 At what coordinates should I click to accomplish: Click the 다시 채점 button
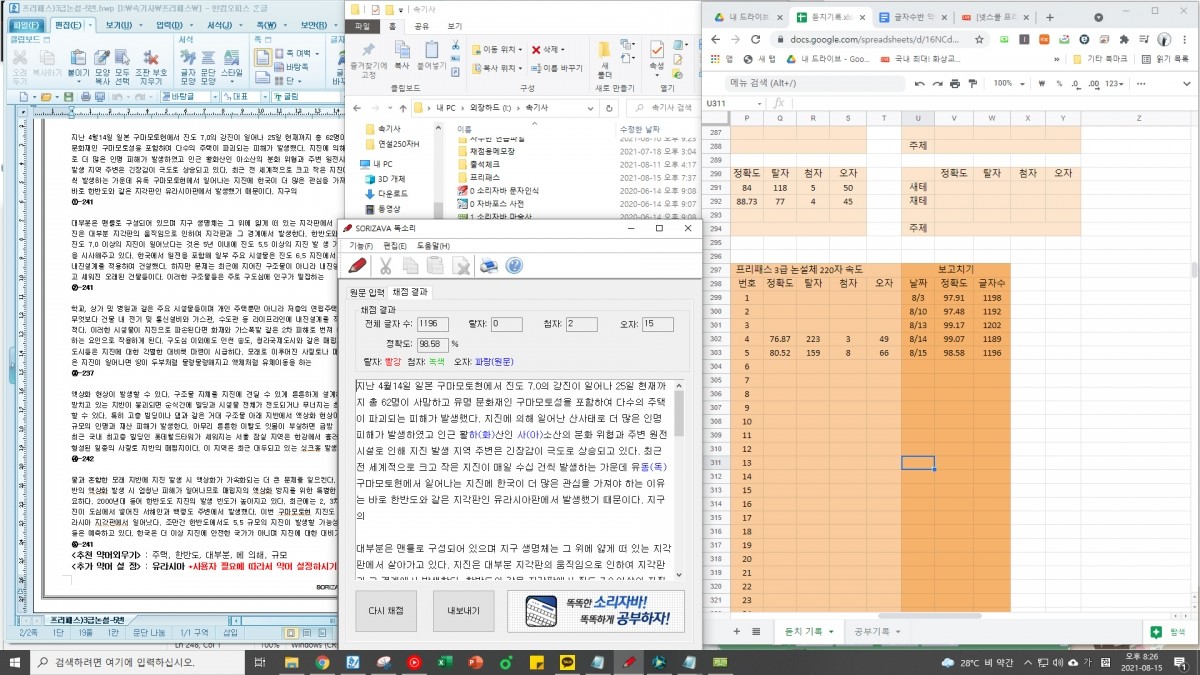[386, 610]
